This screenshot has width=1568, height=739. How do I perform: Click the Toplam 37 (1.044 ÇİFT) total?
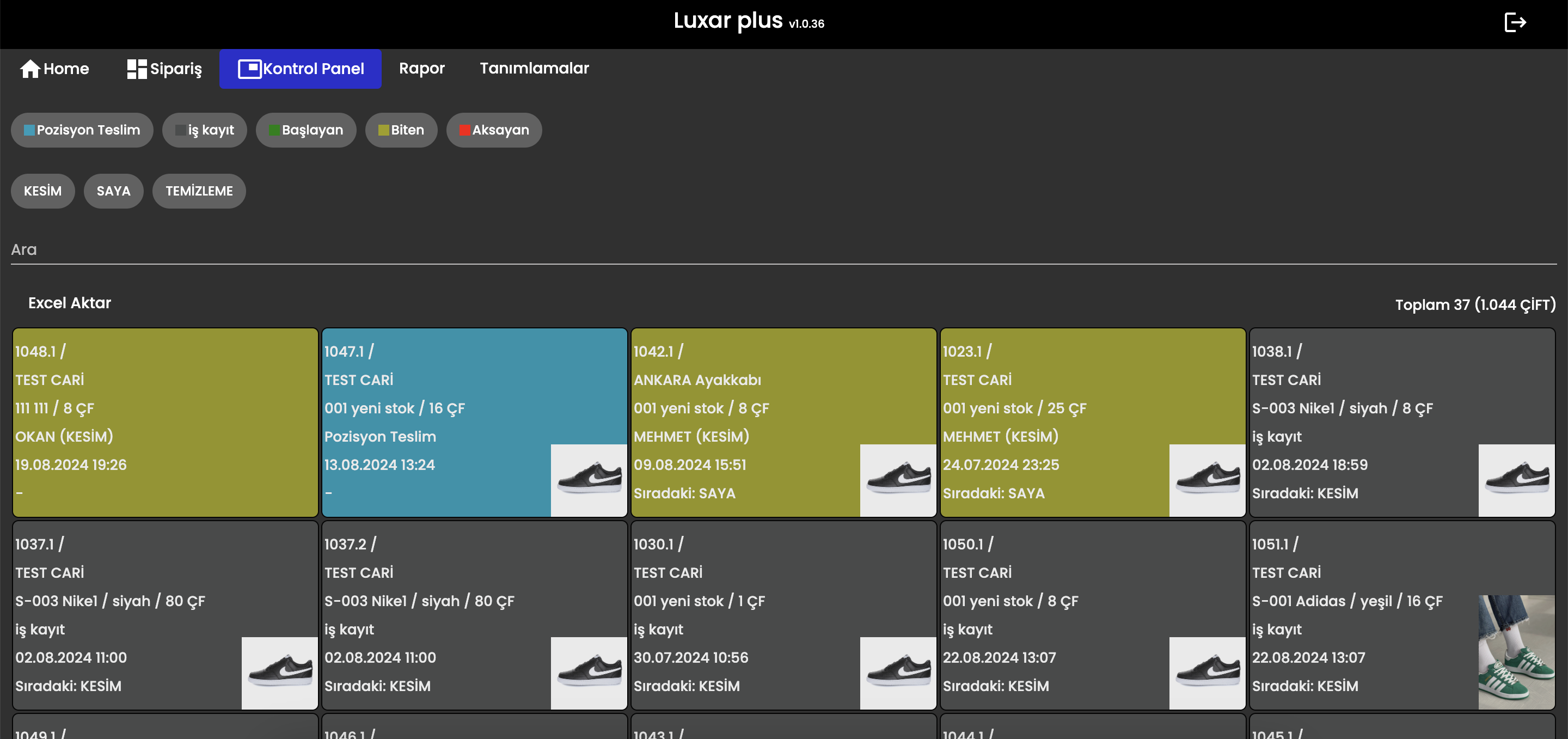coord(1475,305)
